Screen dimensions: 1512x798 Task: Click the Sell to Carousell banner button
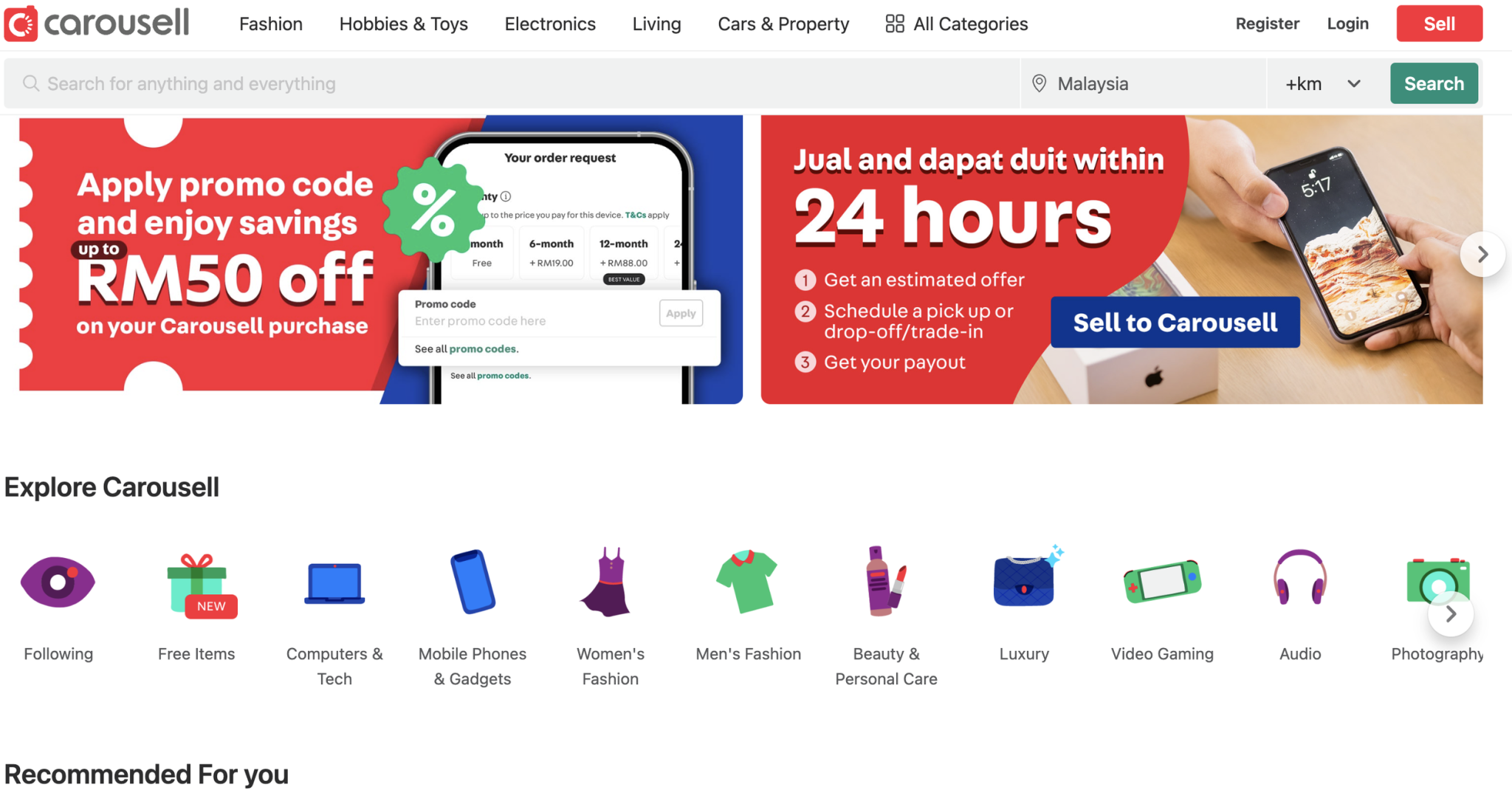[1175, 322]
